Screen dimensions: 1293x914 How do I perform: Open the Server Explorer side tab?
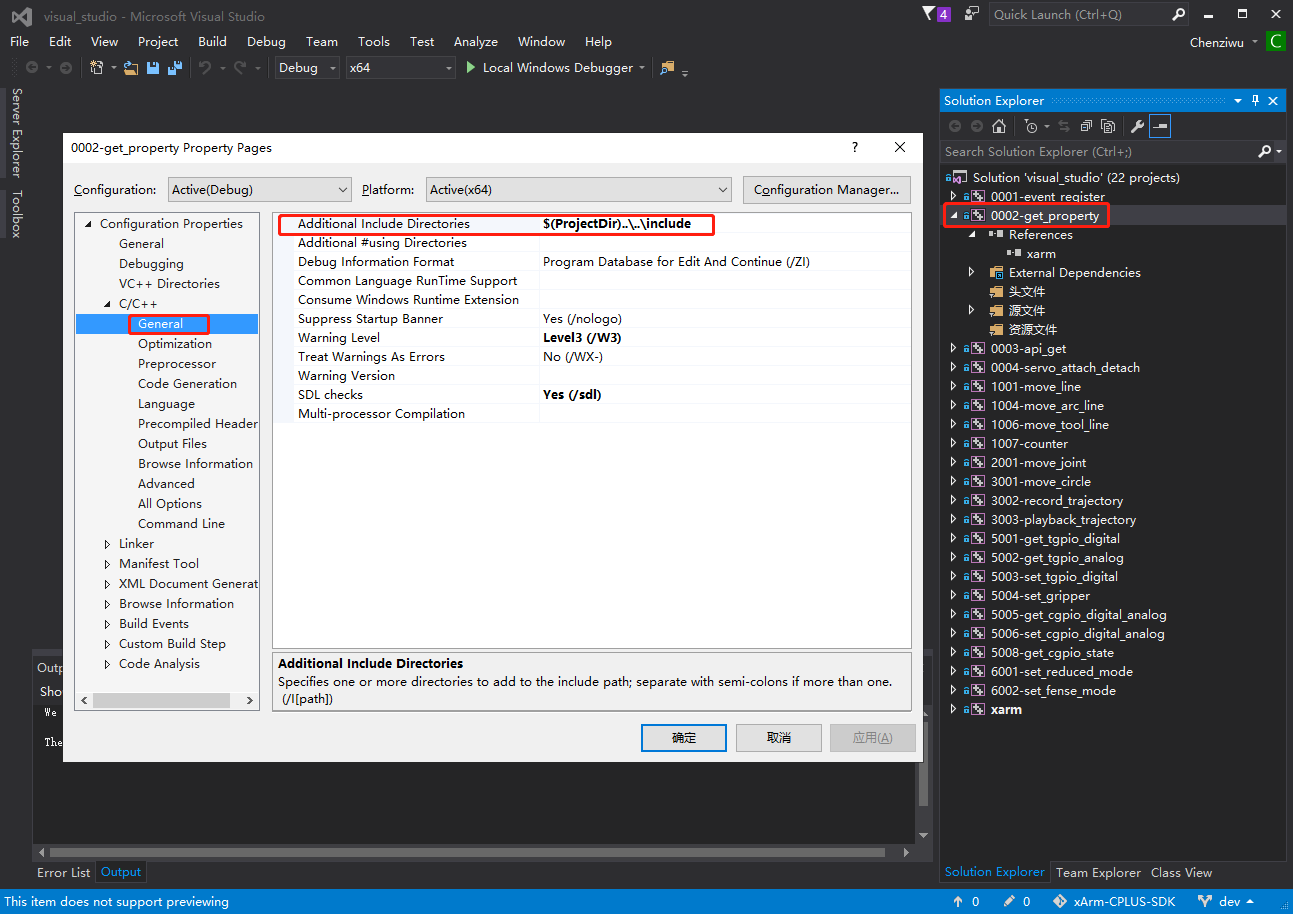(x=16, y=133)
